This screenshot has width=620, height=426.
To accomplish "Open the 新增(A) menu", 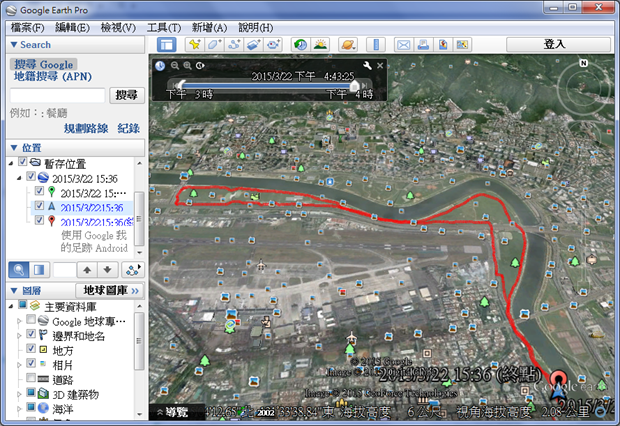I will [x=209, y=28].
